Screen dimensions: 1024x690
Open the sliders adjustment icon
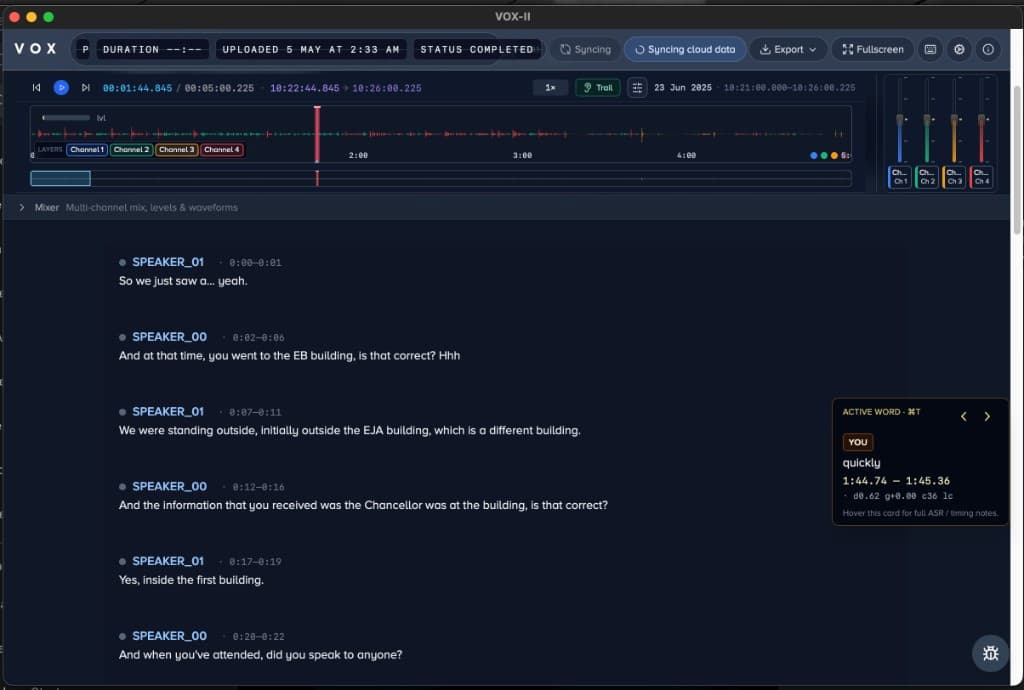coord(637,87)
